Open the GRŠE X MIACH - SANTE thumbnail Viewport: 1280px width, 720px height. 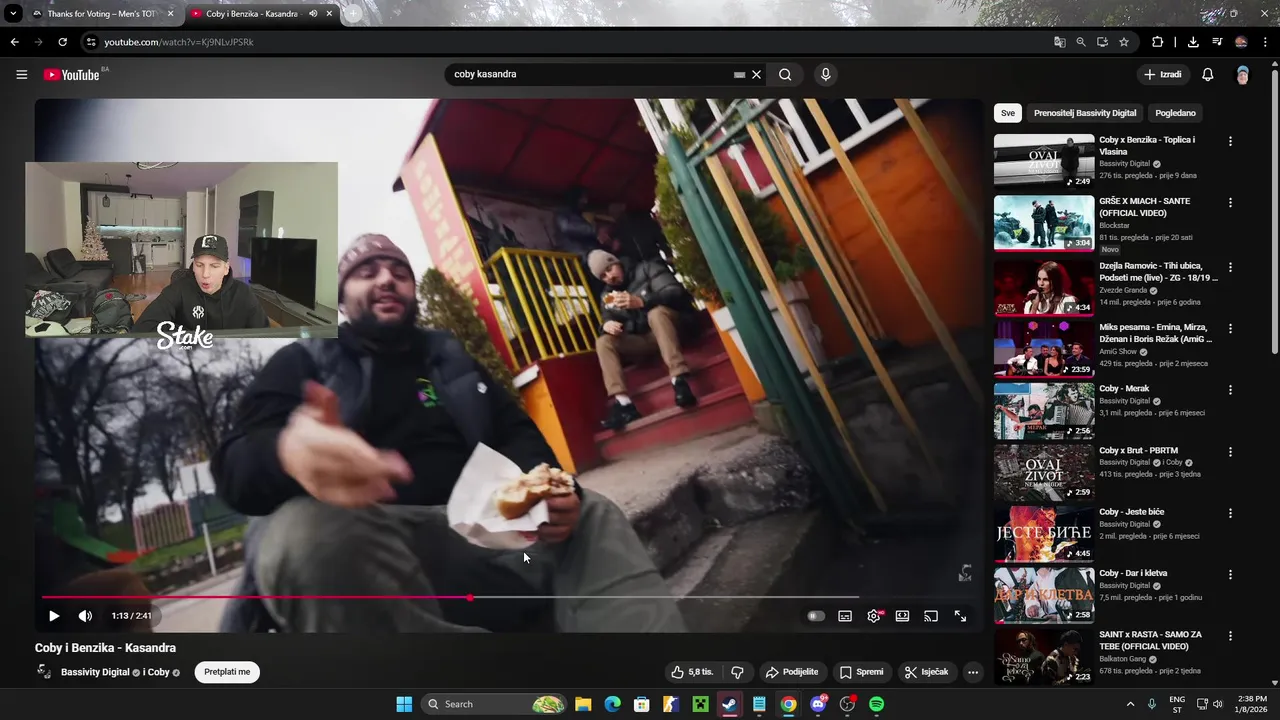[1044, 222]
